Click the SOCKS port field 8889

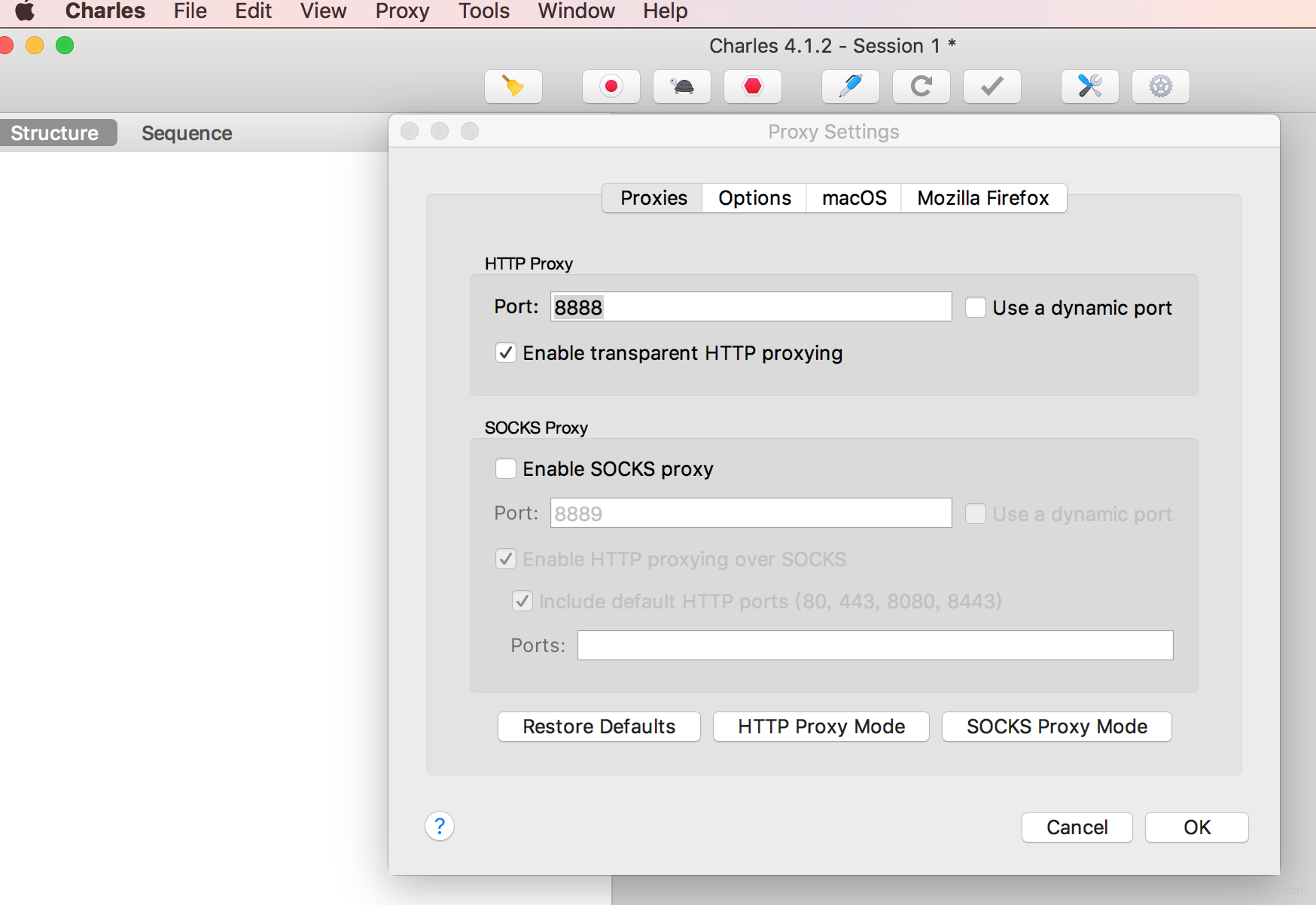coord(751,513)
